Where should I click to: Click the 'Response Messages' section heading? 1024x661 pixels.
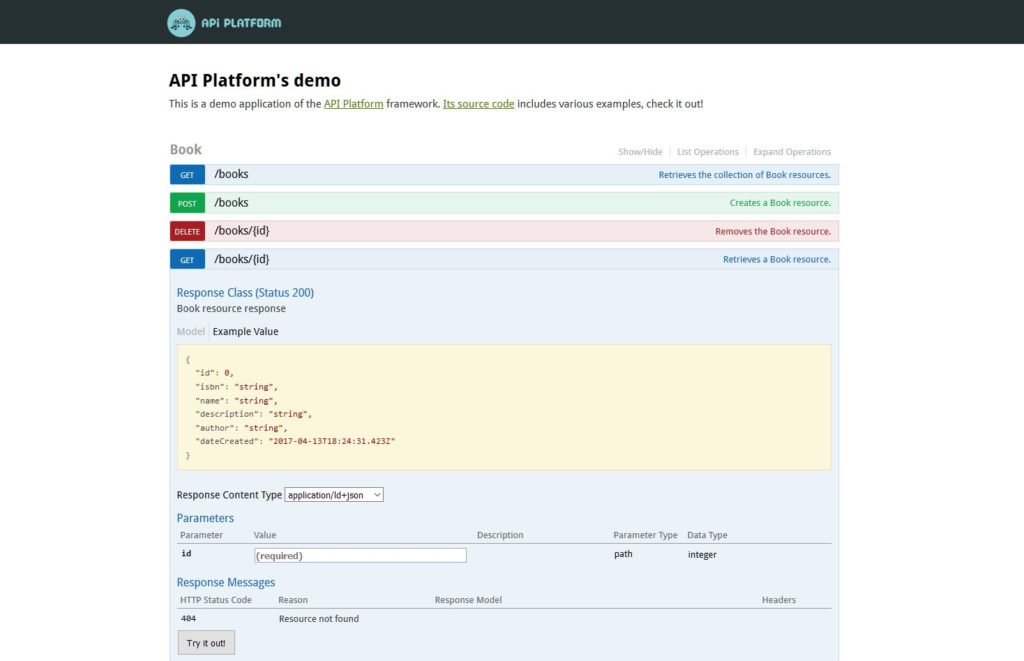pos(225,582)
